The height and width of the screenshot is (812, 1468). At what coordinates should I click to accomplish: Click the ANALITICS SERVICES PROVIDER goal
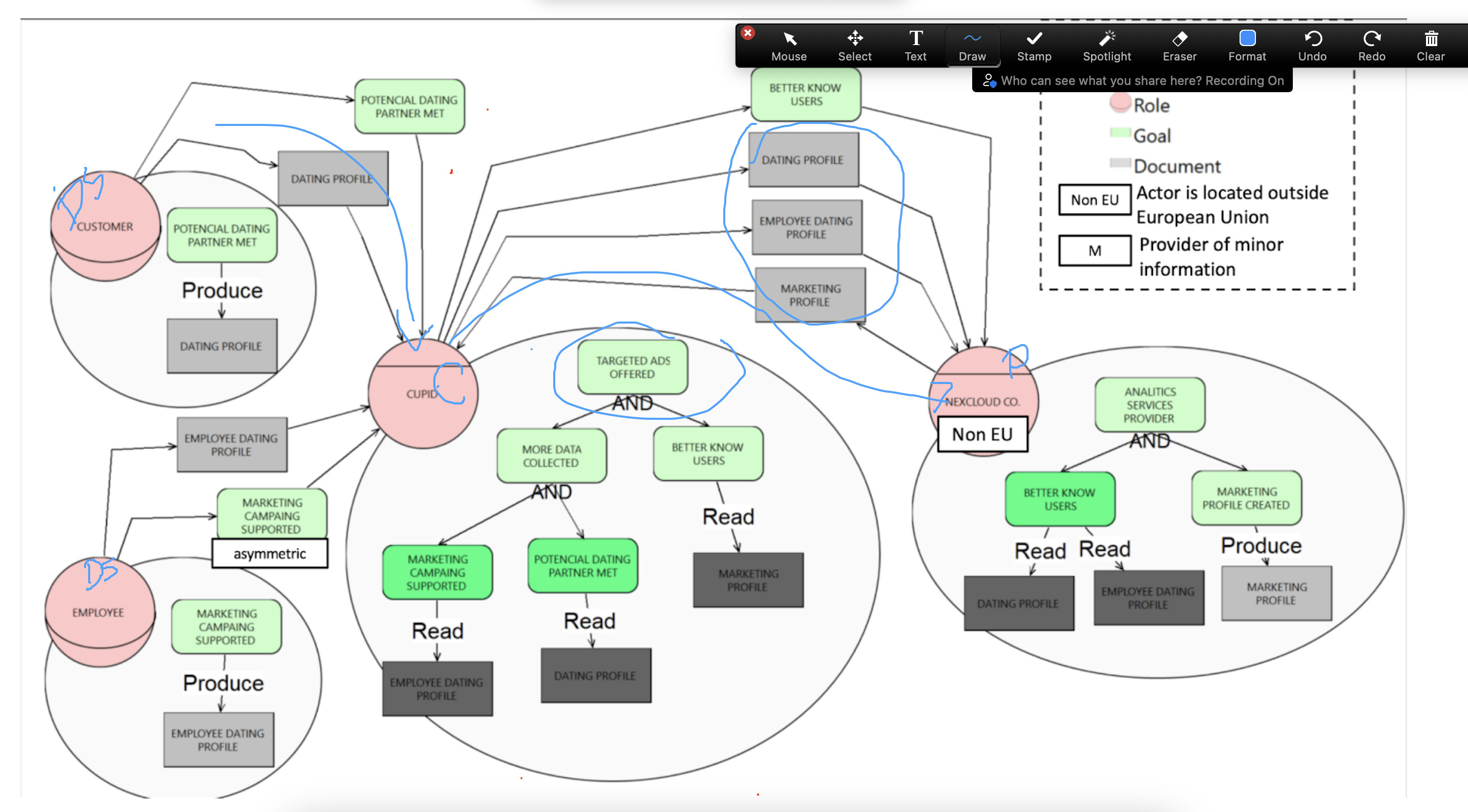click(1149, 405)
